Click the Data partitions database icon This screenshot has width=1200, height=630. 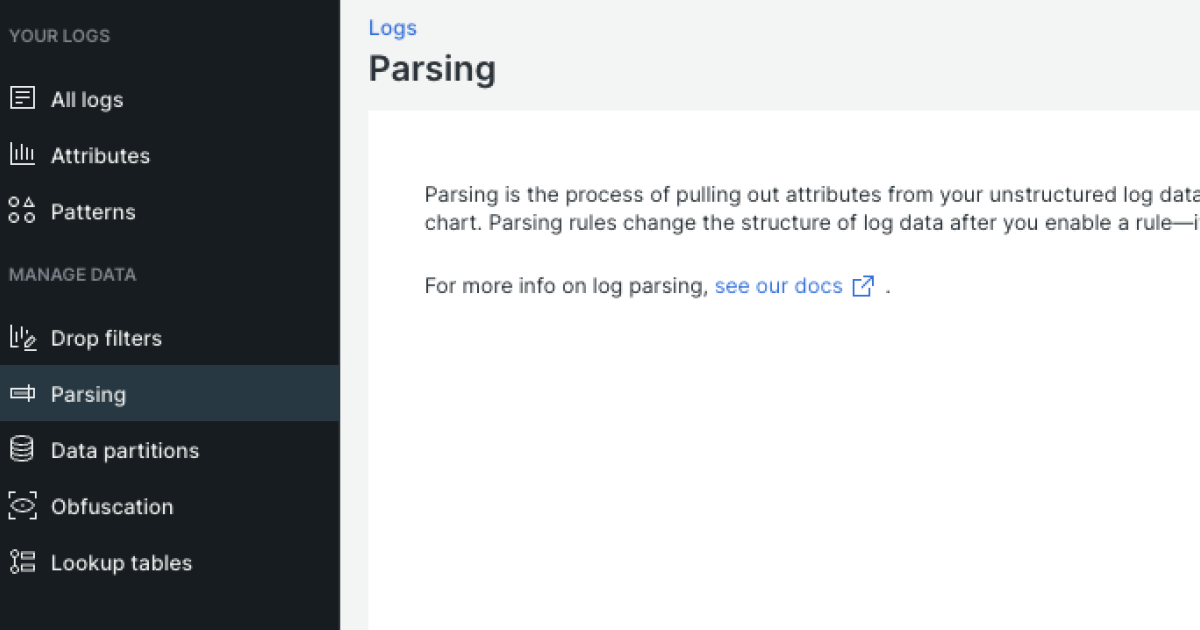[x=22, y=450]
